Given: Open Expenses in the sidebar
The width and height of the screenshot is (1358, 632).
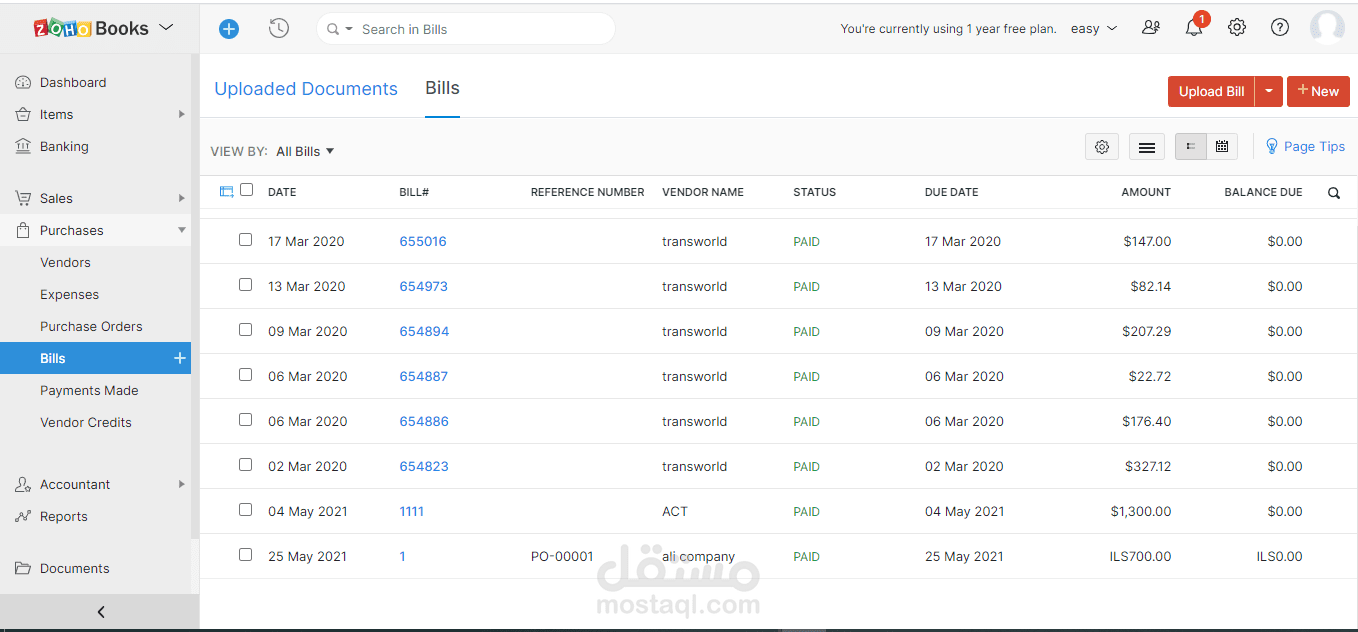Looking at the screenshot, I should tap(69, 294).
